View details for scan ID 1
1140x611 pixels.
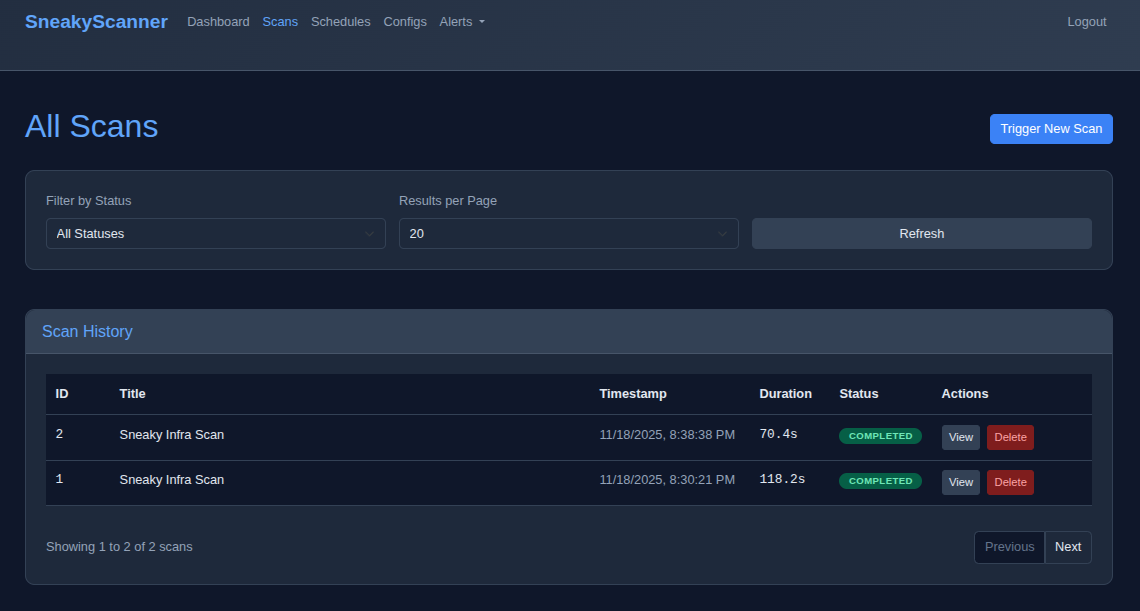click(960, 482)
